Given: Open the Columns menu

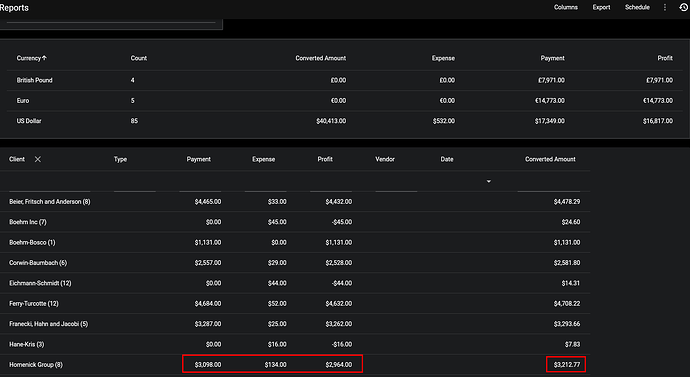Looking at the screenshot, I should [565, 7].
